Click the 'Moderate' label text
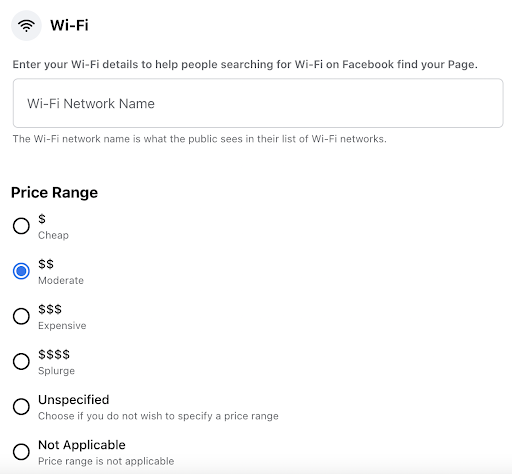 tap(61, 280)
